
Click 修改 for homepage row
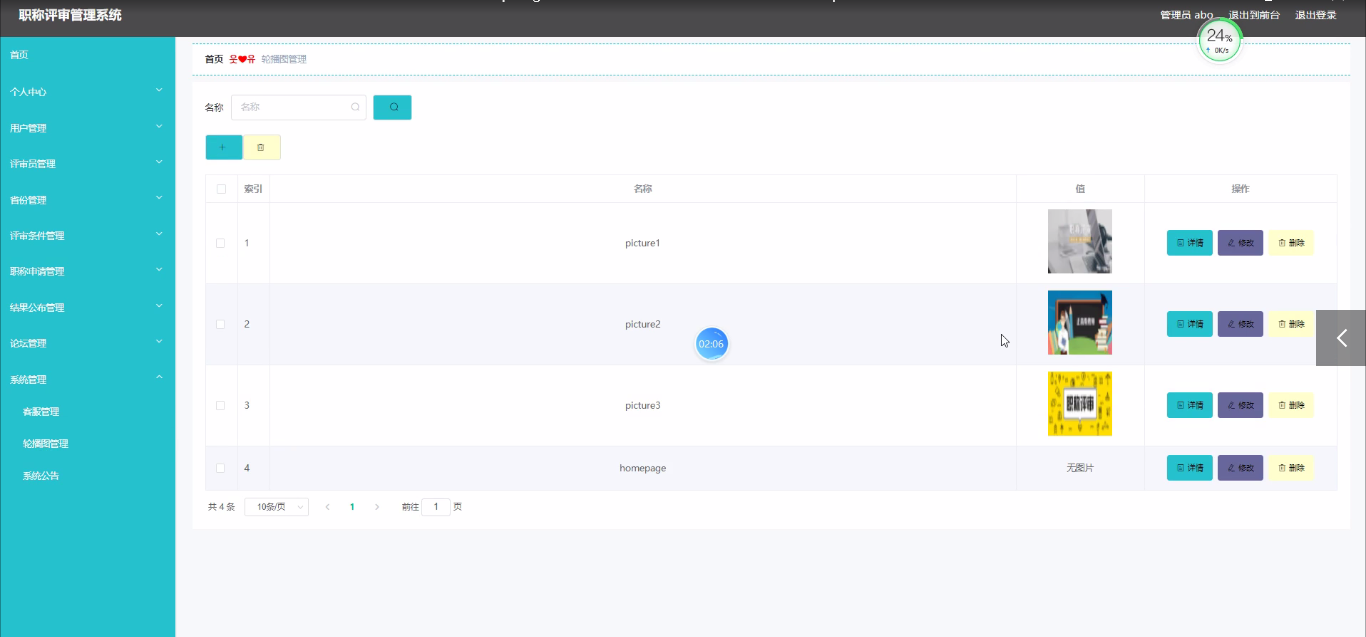[x=1240, y=468]
